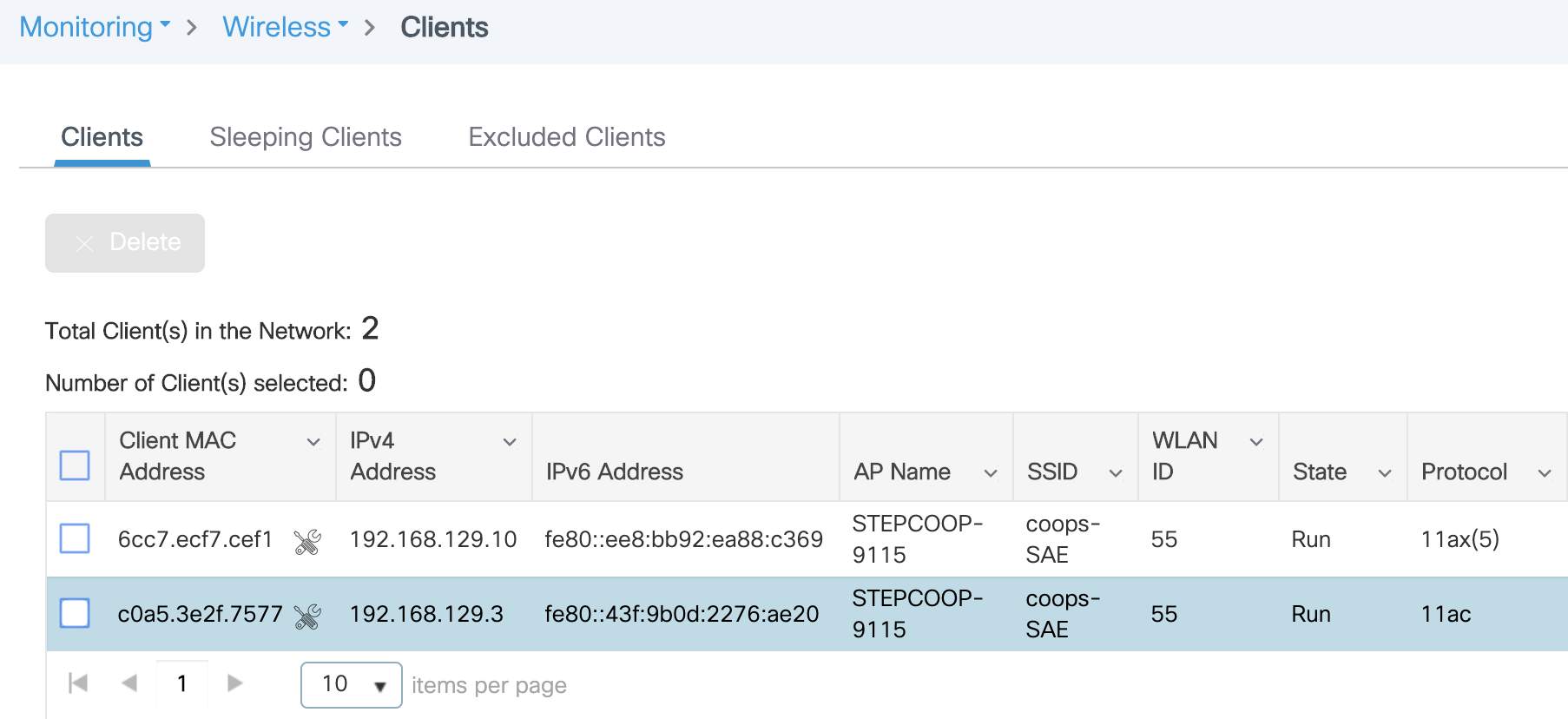Open the Protocol column menu
Screen dimensions: 1568x719
tap(1545, 473)
